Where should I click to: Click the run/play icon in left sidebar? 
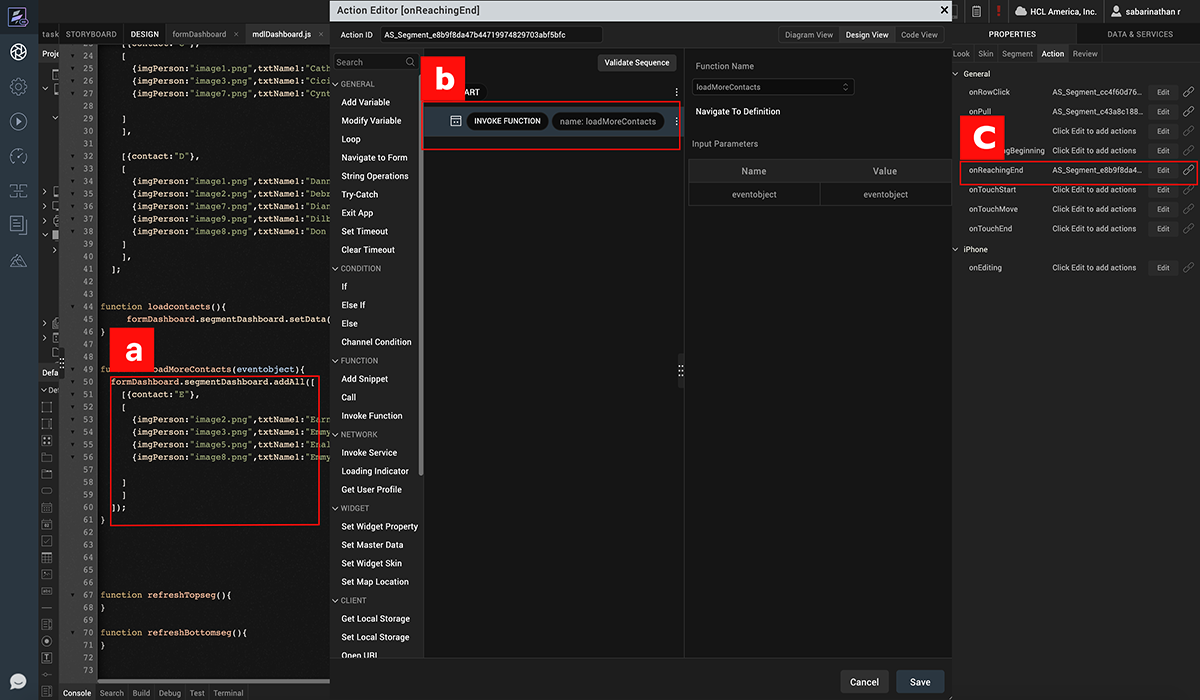tap(18, 121)
